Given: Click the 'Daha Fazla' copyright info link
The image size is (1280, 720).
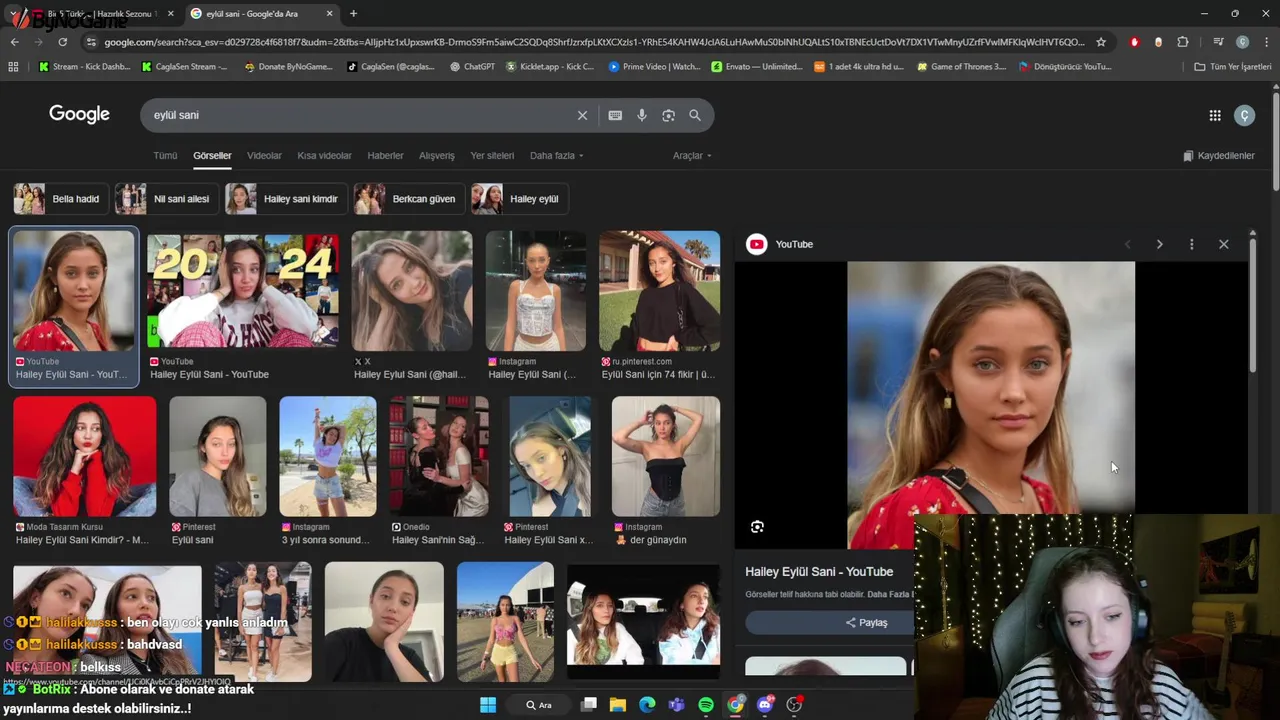Looking at the screenshot, I should tap(890, 595).
